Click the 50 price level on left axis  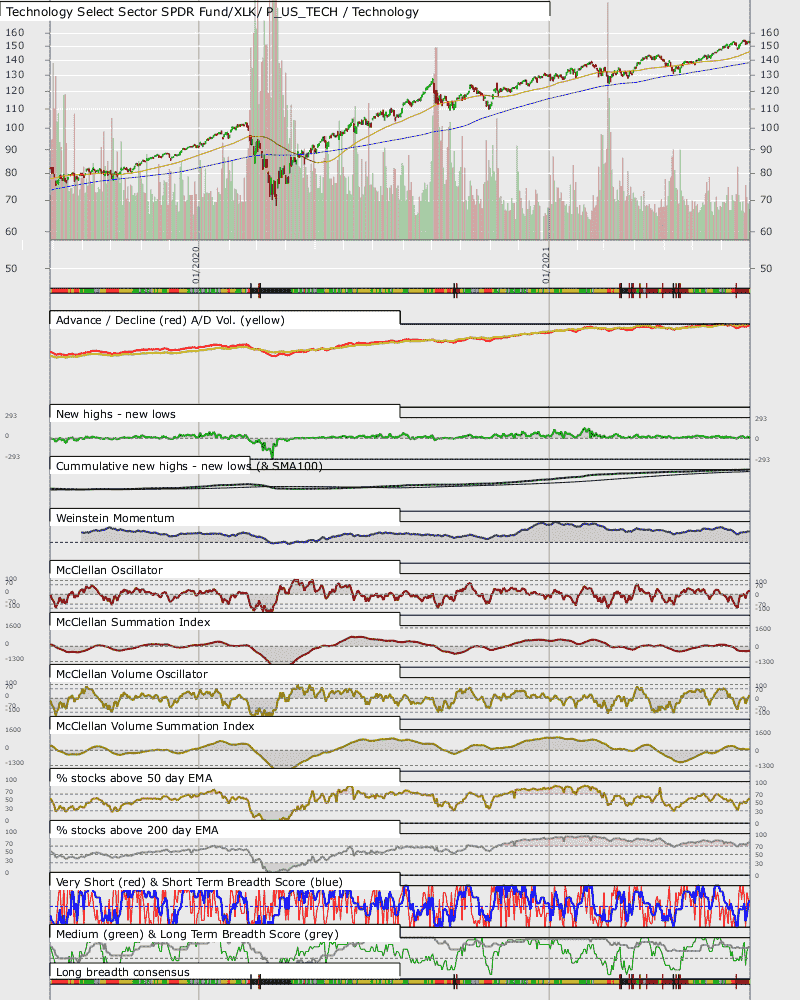point(11,268)
